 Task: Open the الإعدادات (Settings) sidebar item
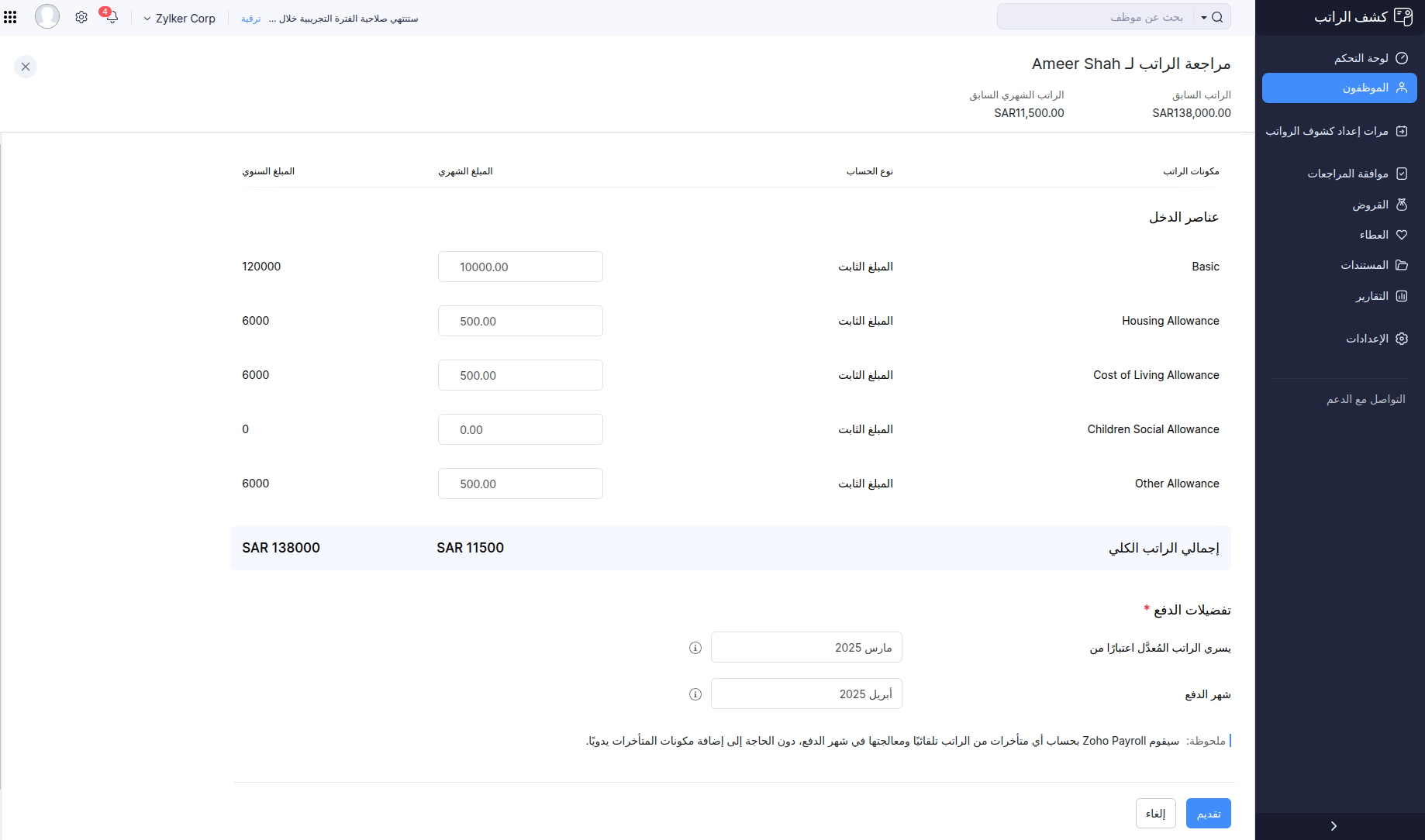tap(1368, 338)
